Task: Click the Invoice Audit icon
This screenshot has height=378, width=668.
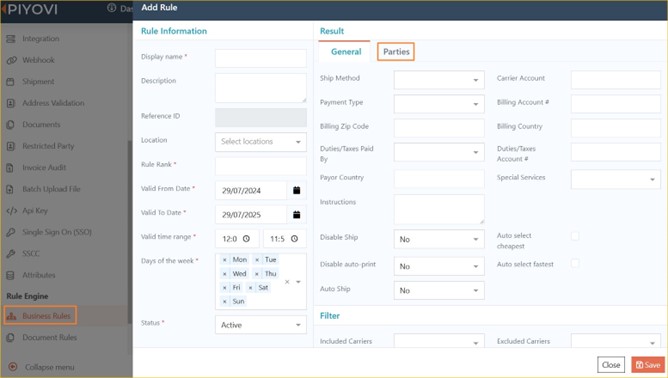Action: tap(10, 168)
